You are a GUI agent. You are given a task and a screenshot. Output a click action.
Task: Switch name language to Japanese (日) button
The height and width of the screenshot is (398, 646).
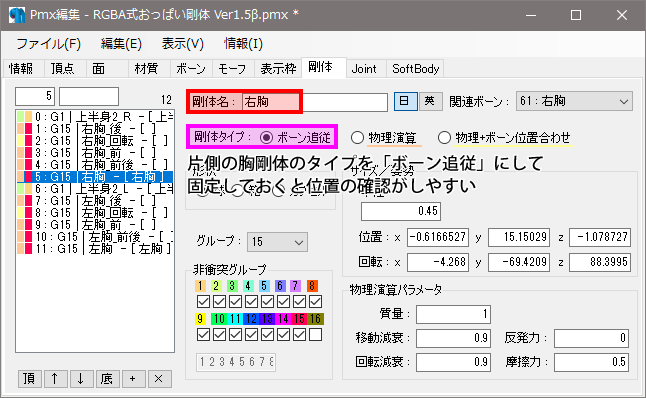pos(405,101)
